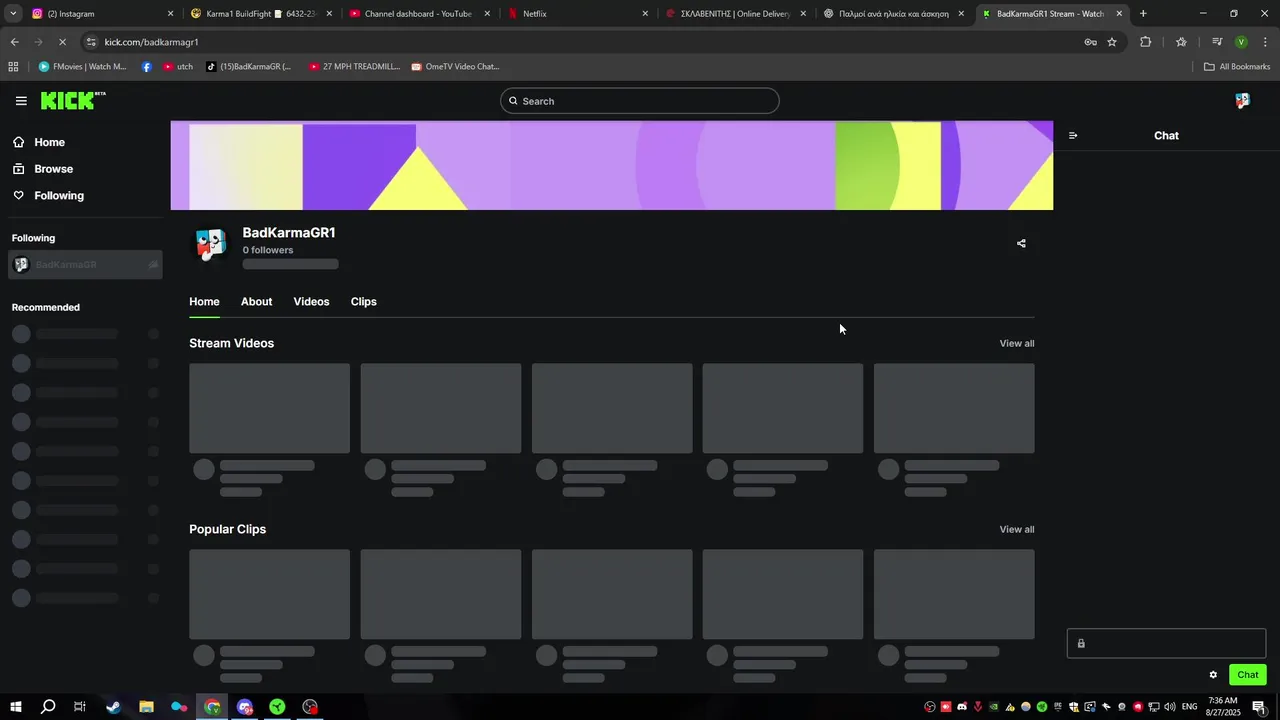1280x720 pixels.
Task: Click ENG language indicator in tray
Action: (1190, 707)
